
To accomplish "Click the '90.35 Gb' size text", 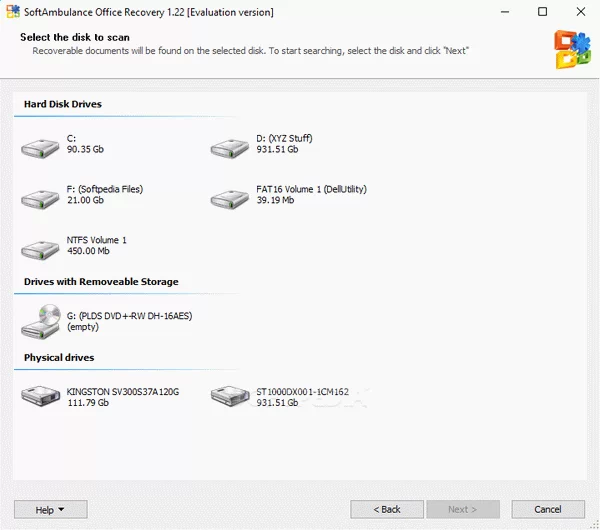I will [x=85, y=149].
